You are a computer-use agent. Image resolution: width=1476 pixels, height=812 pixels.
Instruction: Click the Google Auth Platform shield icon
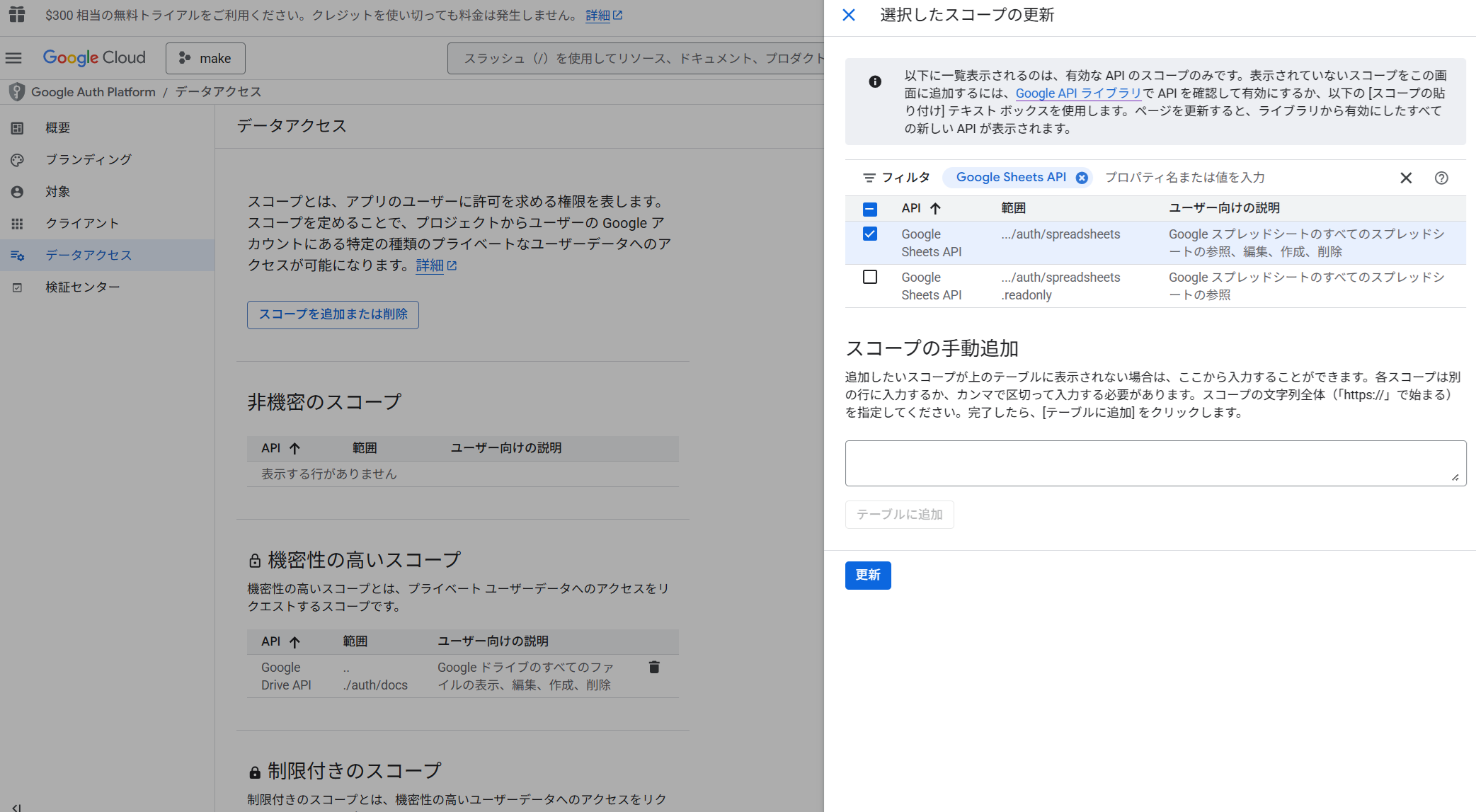(16, 92)
